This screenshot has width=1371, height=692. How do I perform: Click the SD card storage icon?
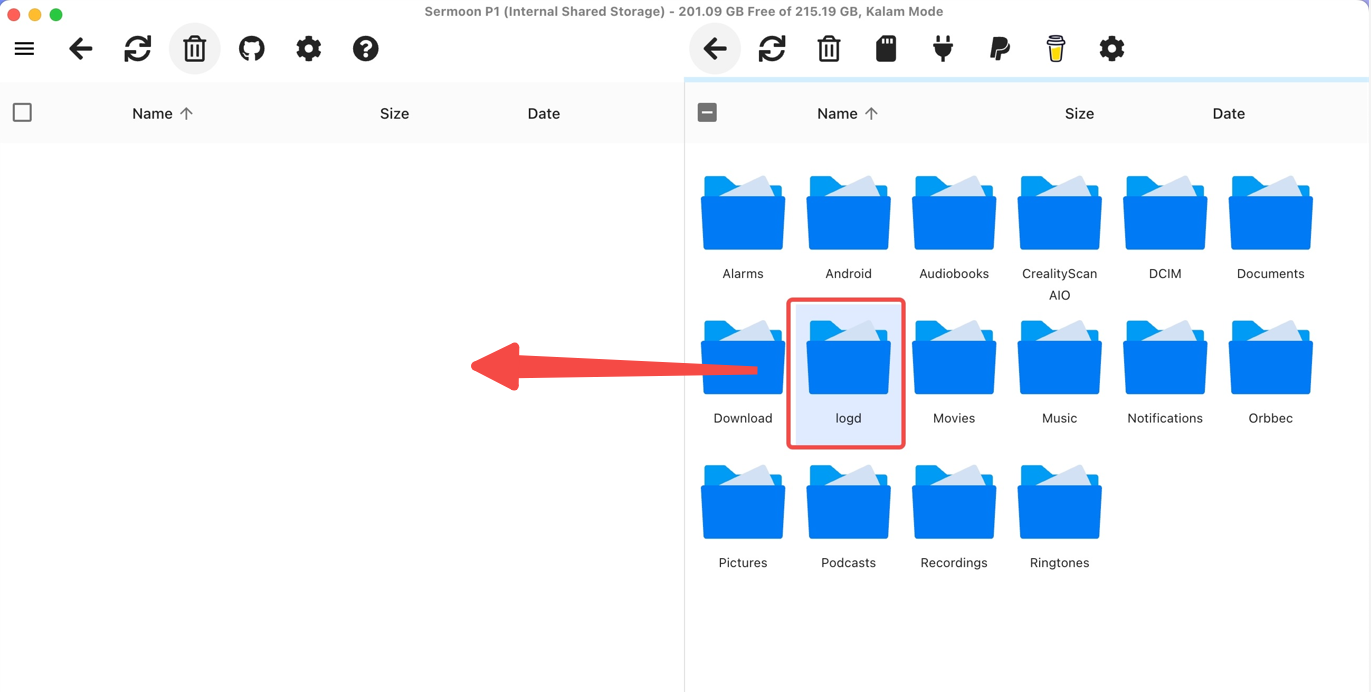point(886,48)
